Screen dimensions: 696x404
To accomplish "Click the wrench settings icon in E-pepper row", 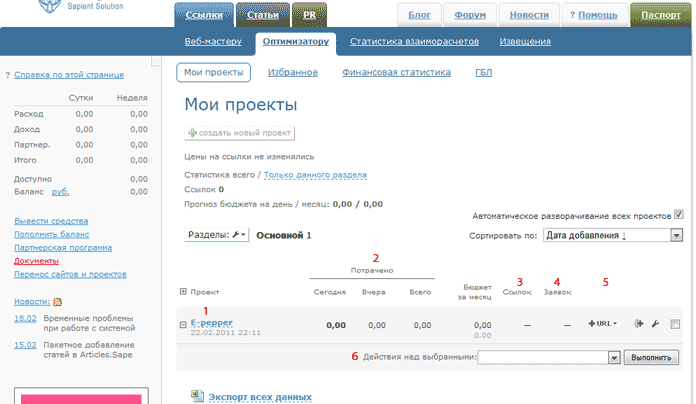I will coord(656,324).
